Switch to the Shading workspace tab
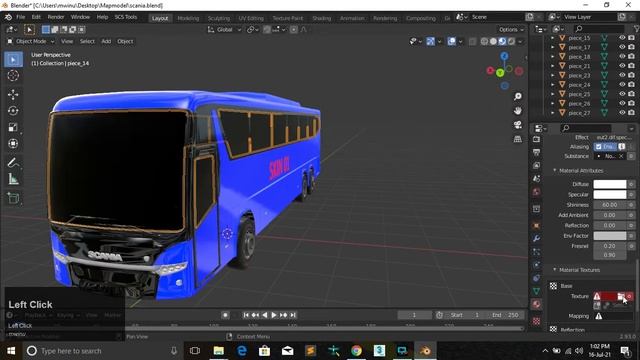640x360 pixels. point(322,18)
